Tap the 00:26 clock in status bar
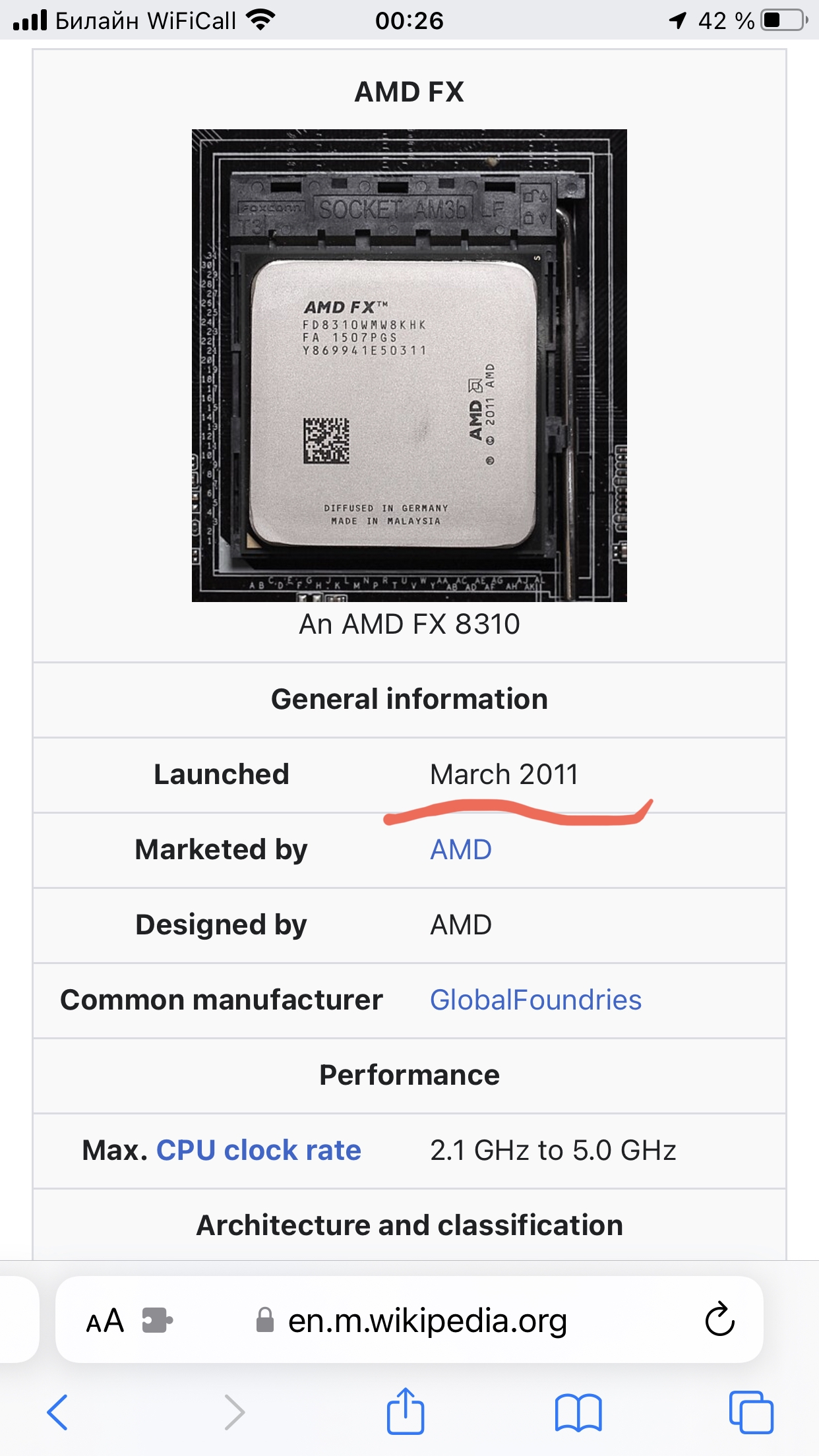 (409, 20)
